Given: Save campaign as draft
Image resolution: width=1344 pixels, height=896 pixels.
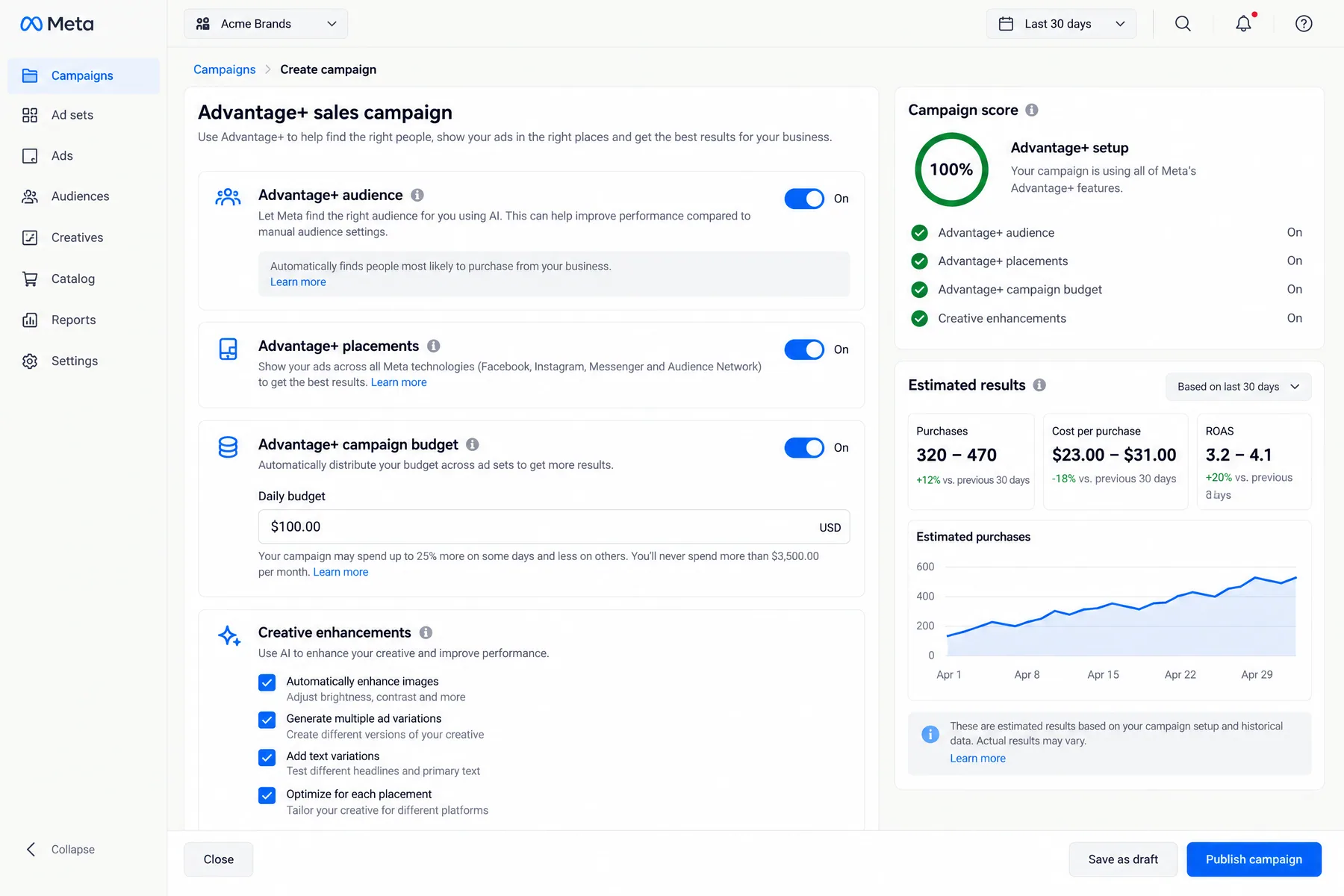Looking at the screenshot, I should (1123, 859).
